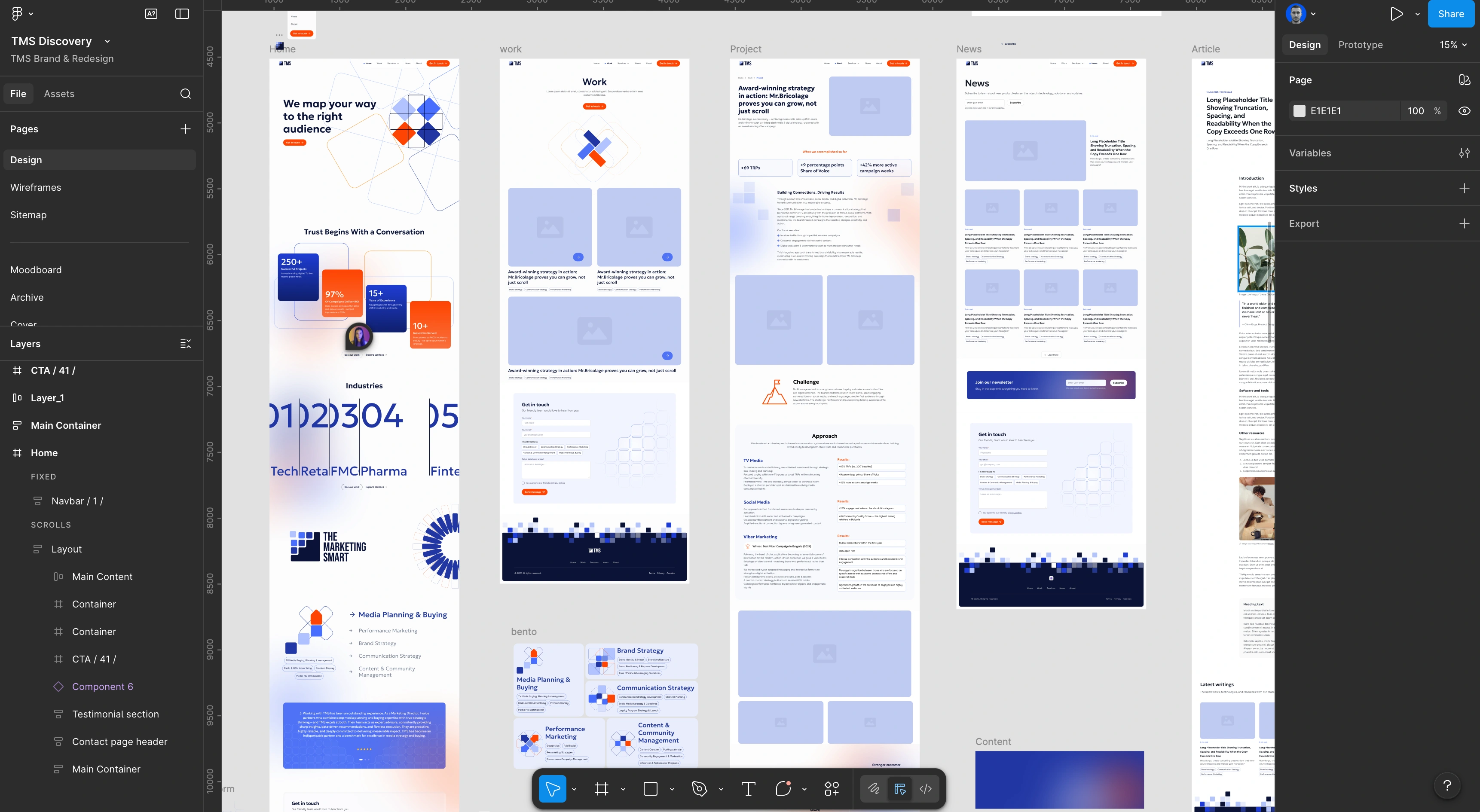This screenshot has height=812, width=1480.
Task: Select the Testimonial section layer
Action: point(116,714)
